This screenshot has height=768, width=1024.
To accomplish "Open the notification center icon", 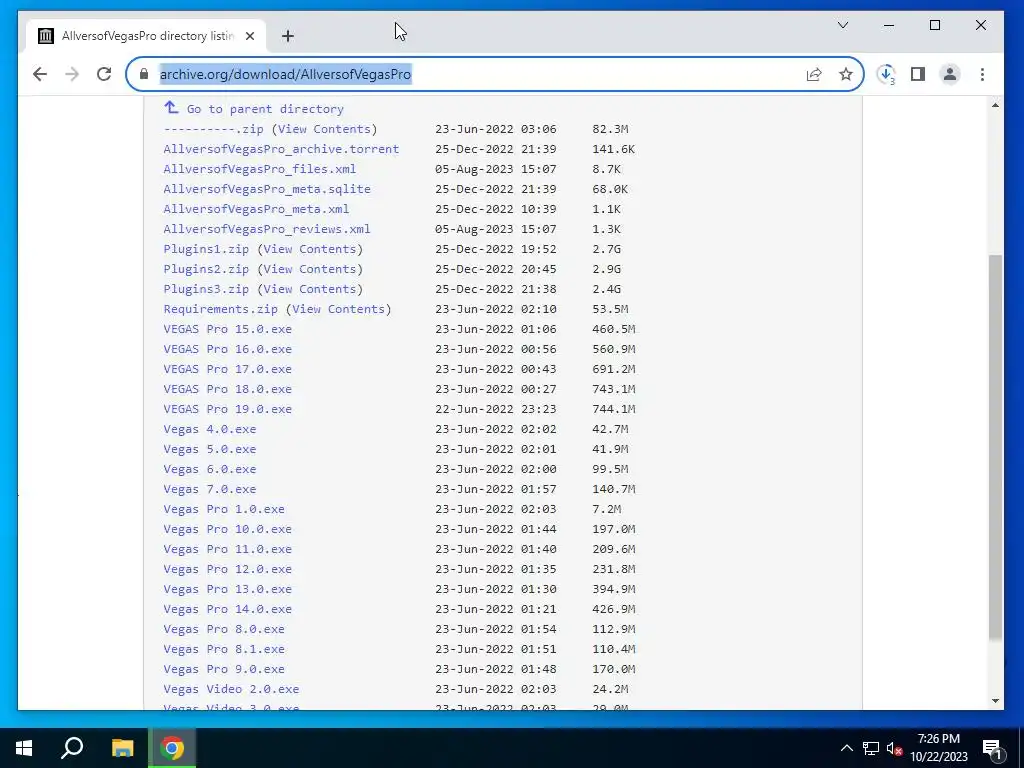I will 992,748.
